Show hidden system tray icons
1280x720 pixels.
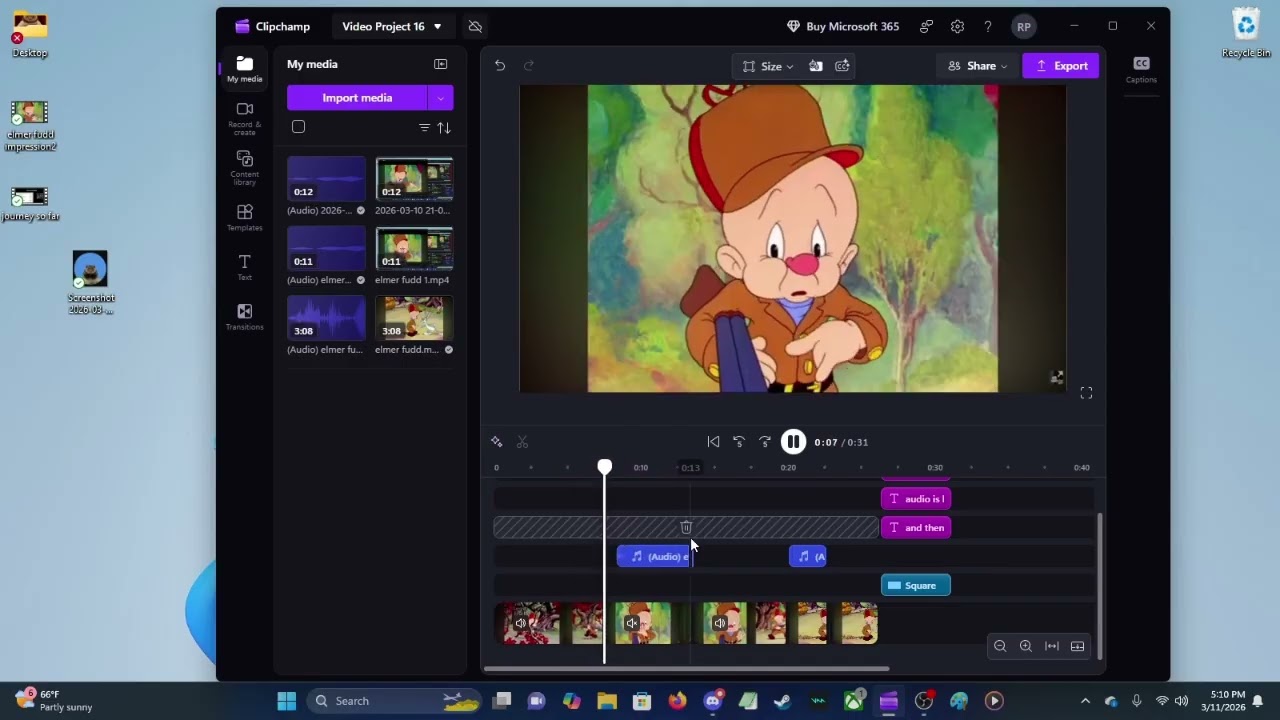(x=1085, y=701)
